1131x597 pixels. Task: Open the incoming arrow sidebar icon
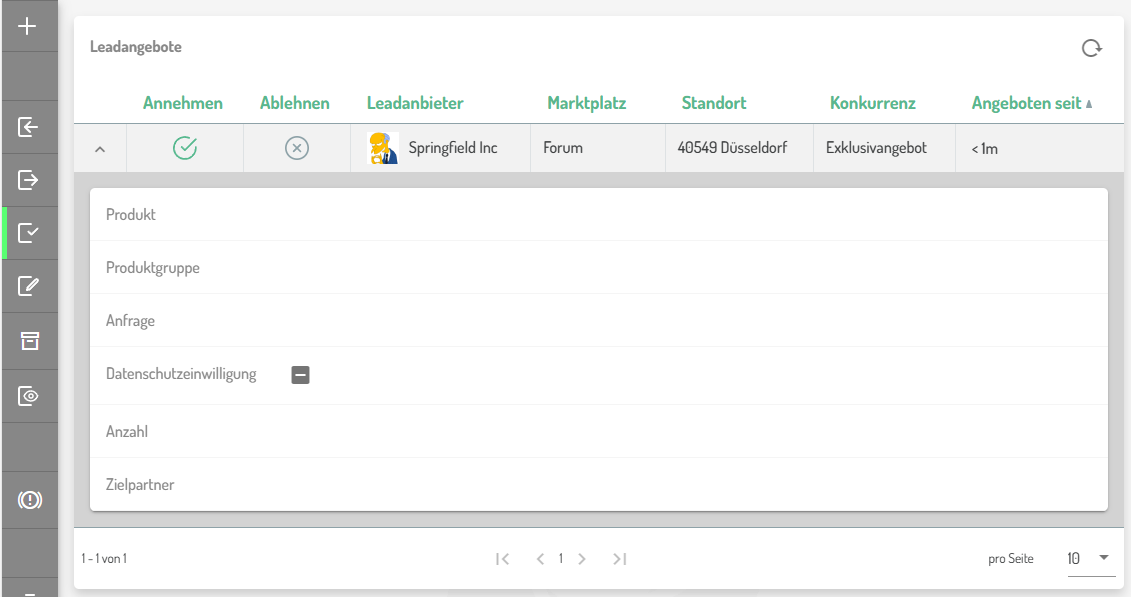28,127
